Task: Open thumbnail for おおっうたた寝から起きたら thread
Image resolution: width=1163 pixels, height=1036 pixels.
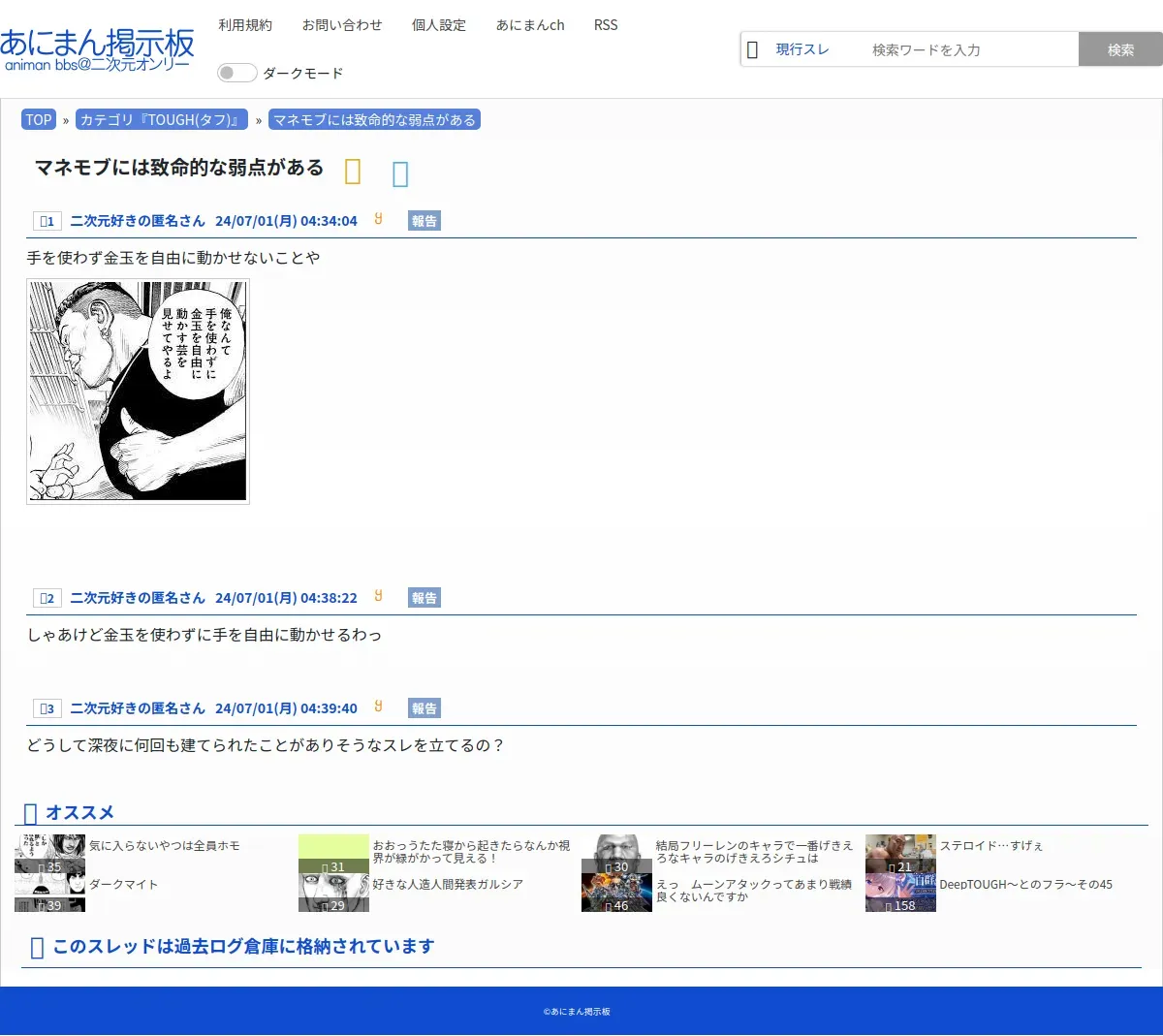Action: pyautogui.click(x=333, y=854)
